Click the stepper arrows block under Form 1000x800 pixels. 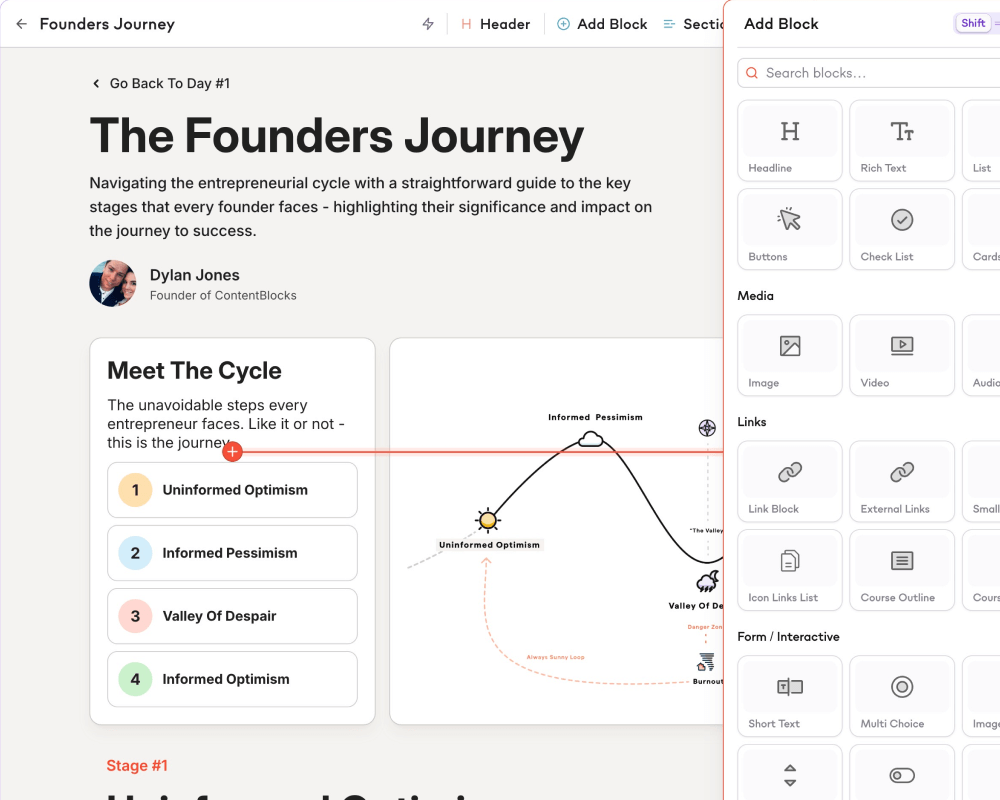pos(789,775)
